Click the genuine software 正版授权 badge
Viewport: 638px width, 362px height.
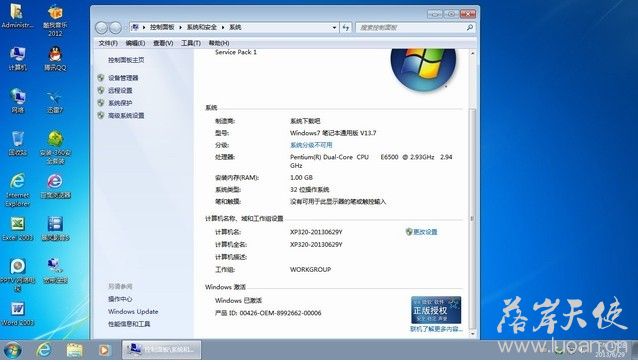(x=436, y=310)
